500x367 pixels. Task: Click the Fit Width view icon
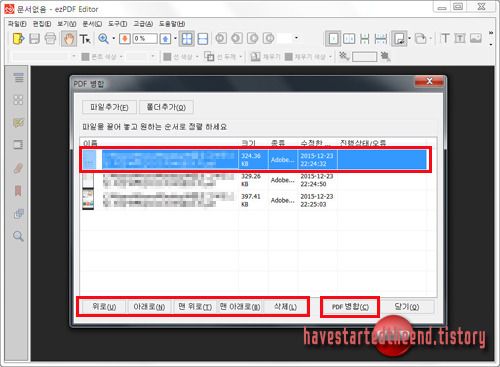203,39
